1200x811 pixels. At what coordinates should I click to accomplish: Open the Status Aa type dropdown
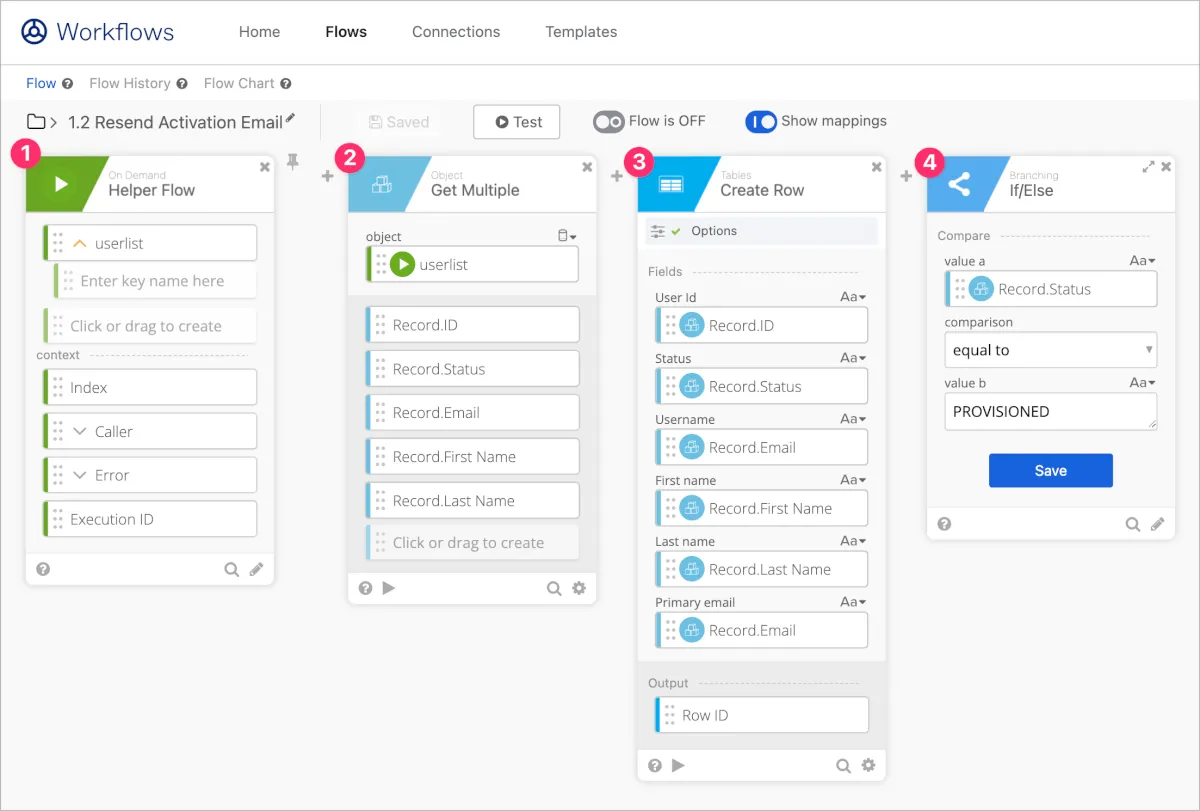853,358
